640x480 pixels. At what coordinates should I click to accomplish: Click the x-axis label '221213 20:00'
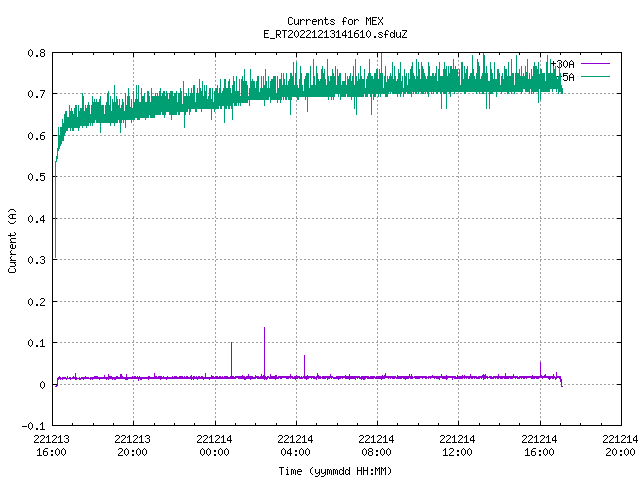click(132, 446)
